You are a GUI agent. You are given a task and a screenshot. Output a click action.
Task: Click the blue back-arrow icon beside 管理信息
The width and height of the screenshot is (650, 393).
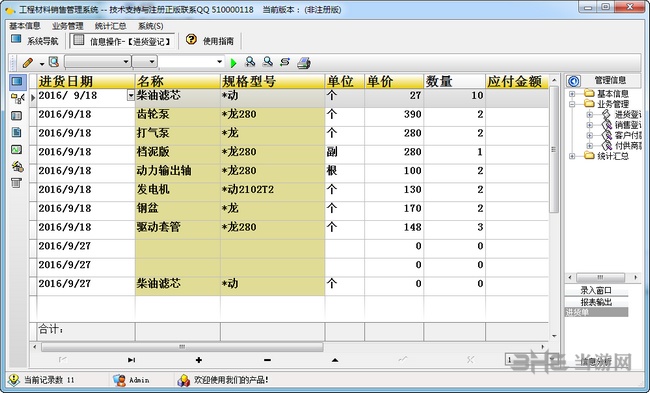574,81
